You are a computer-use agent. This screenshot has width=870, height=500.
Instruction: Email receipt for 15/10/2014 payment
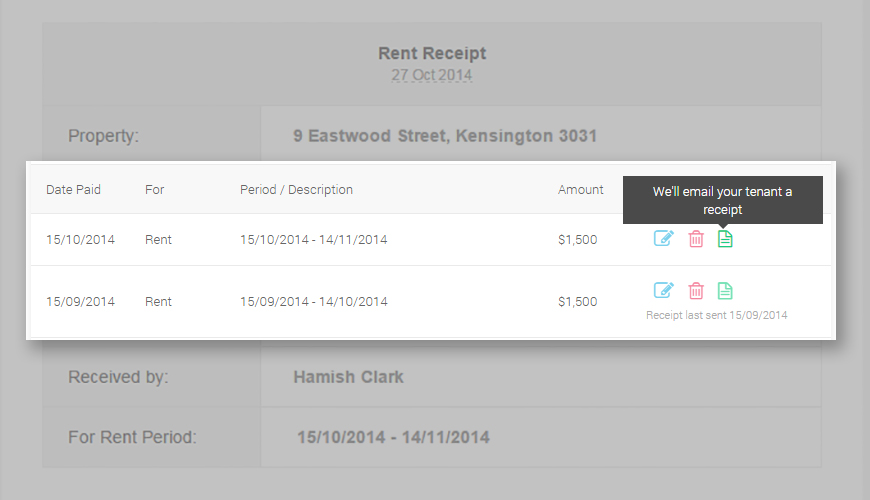[x=726, y=239]
